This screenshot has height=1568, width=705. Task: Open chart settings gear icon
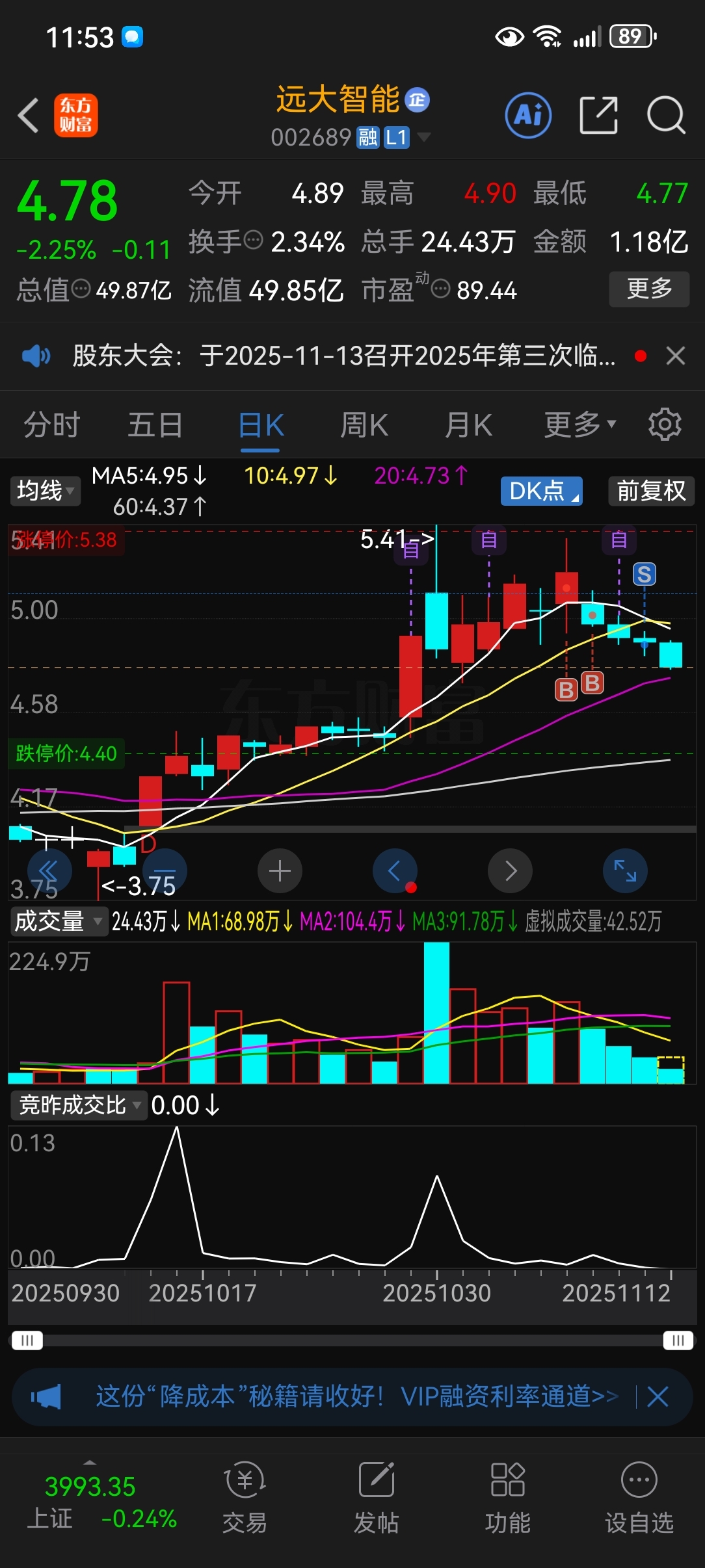[665, 425]
